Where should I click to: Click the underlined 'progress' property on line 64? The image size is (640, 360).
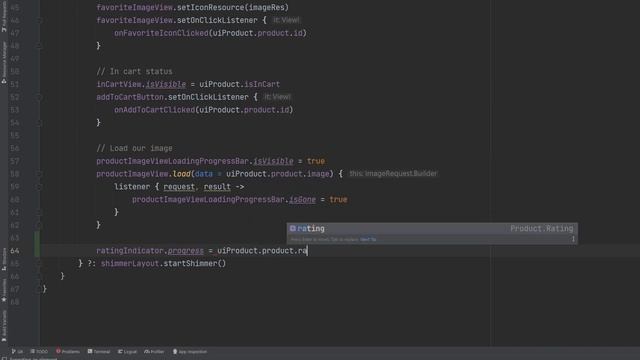185,251
